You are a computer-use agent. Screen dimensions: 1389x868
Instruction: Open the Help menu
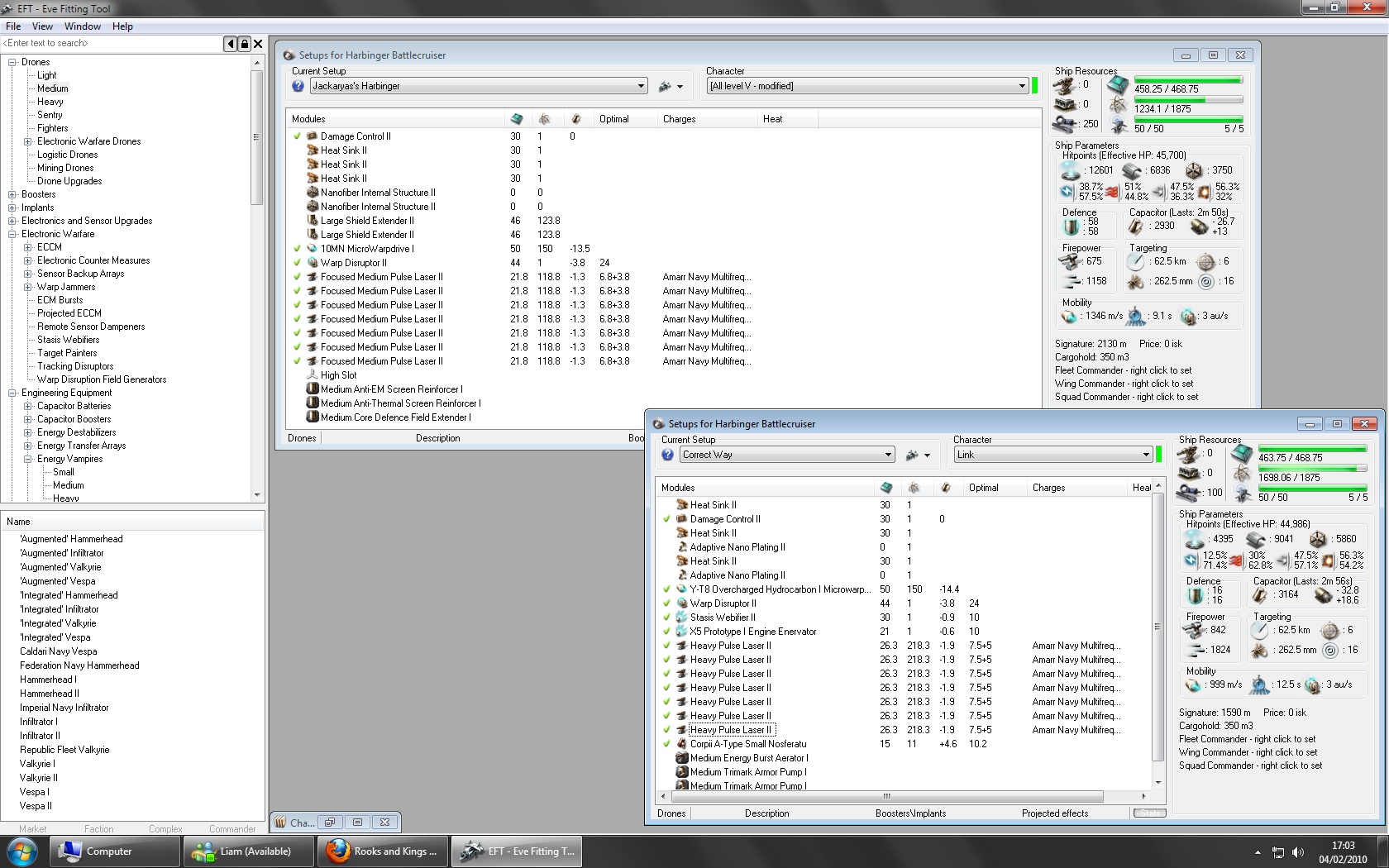pyautogui.click(x=122, y=26)
